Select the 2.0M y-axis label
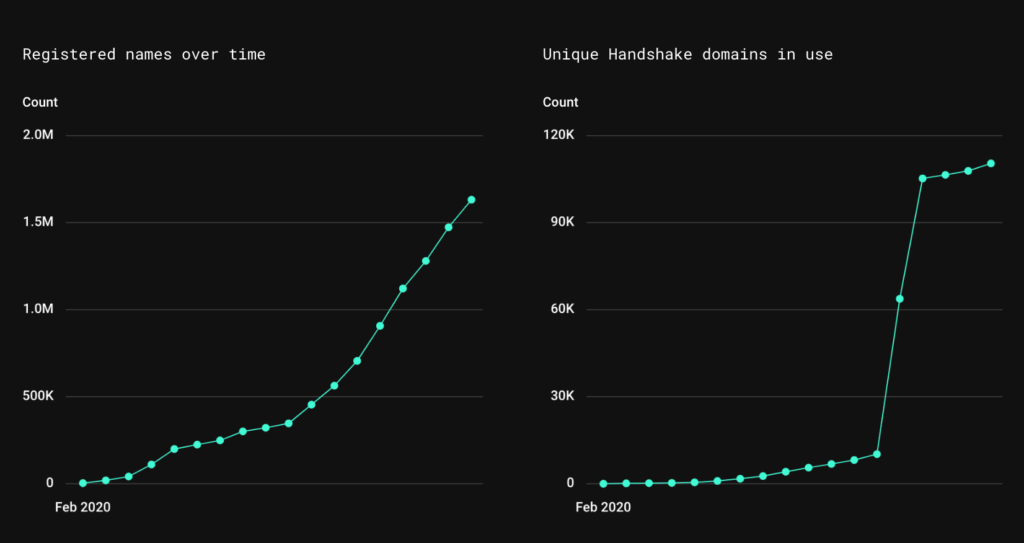The width and height of the screenshot is (1024, 543). (38, 135)
